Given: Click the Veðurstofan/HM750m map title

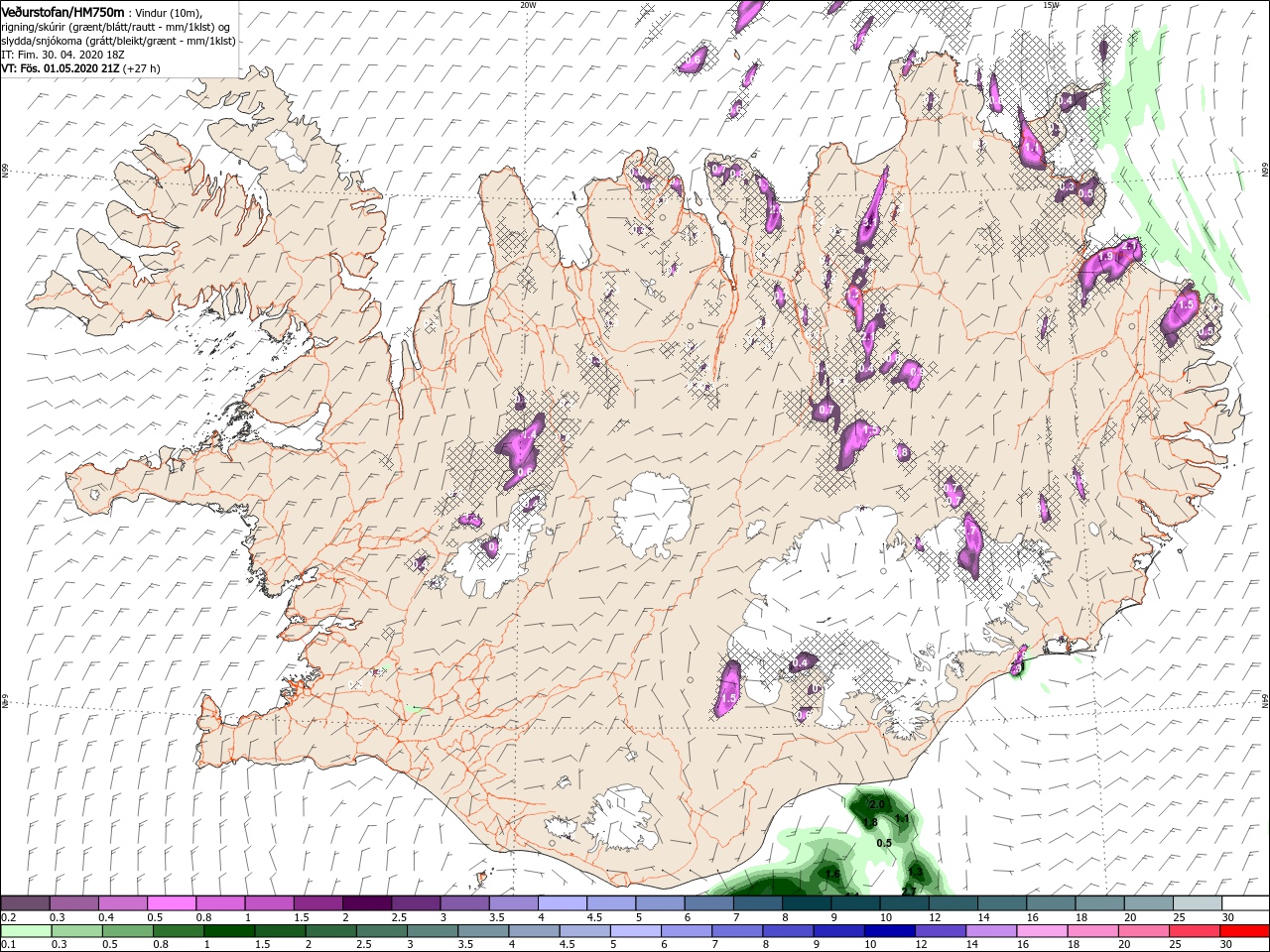Looking at the screenshot, I should point(63,11).
